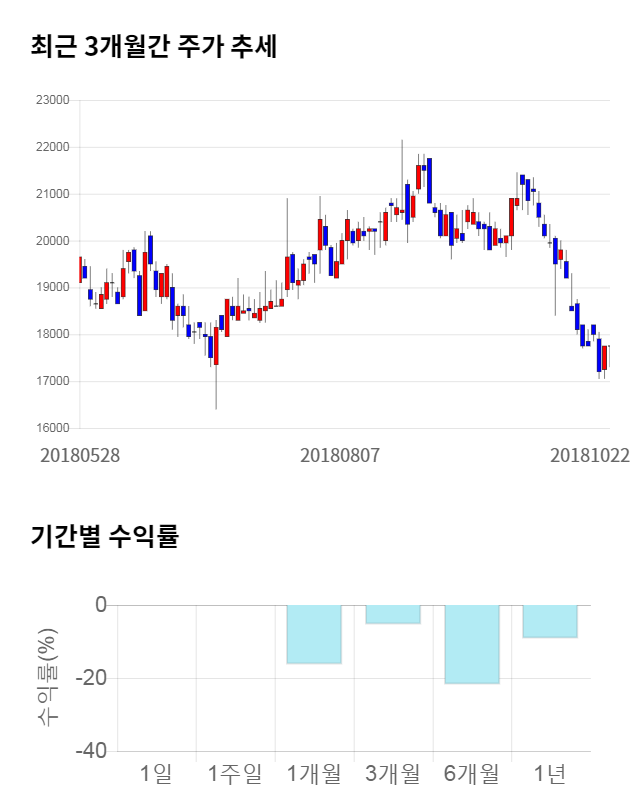Click the 1년 axis label

(550, 773)
